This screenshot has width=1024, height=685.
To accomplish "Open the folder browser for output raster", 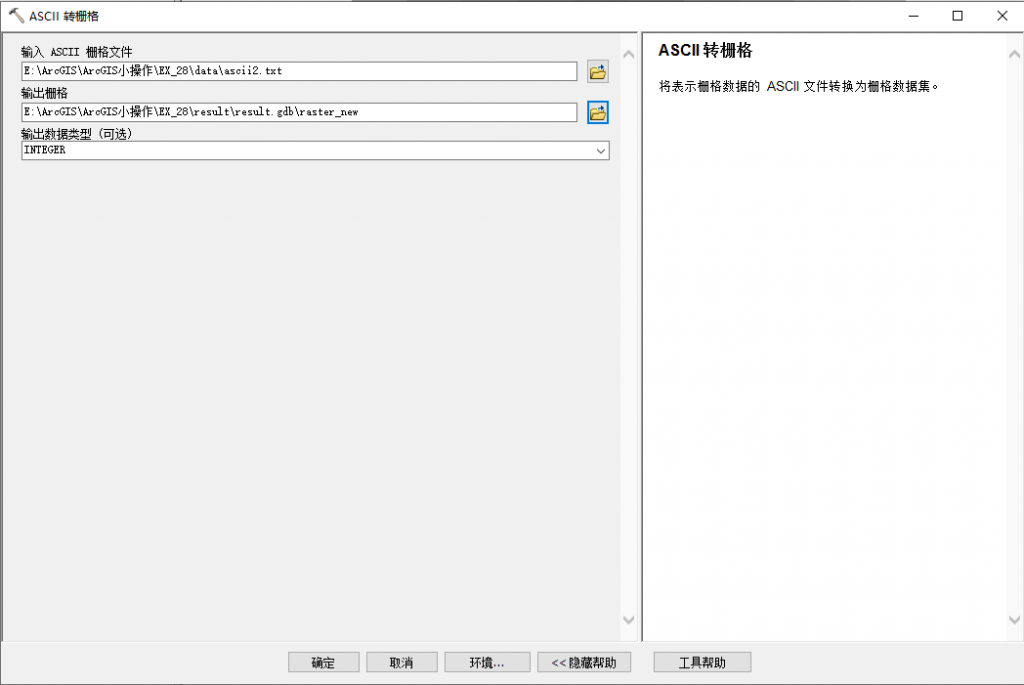I will coord(597,112).
